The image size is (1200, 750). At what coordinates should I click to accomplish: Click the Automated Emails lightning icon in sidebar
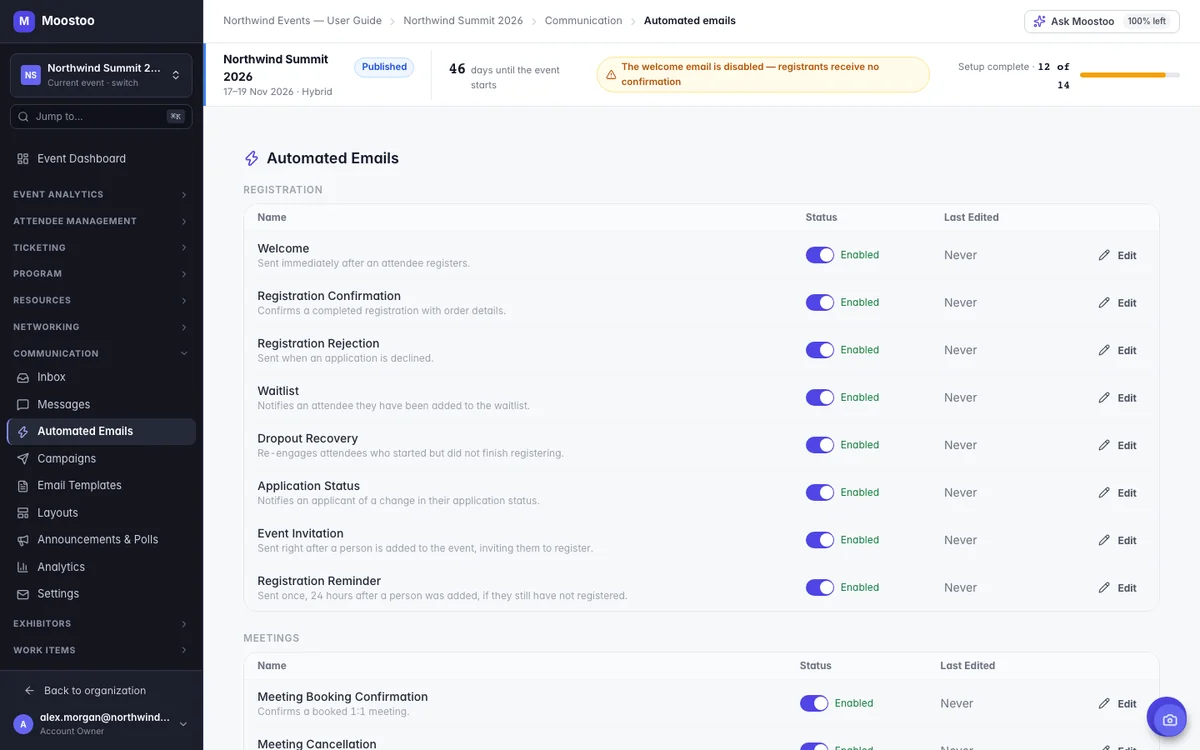[x=23, y=432]
